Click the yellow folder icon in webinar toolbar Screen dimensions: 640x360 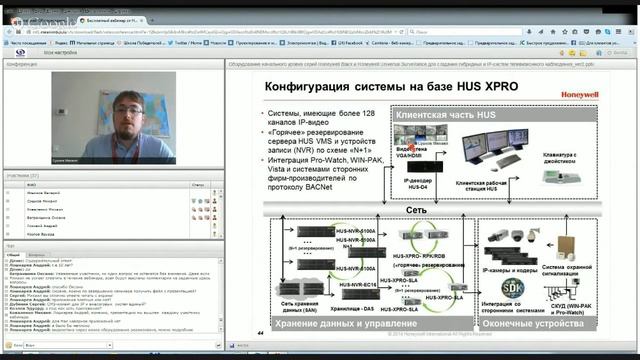point(583,53)
